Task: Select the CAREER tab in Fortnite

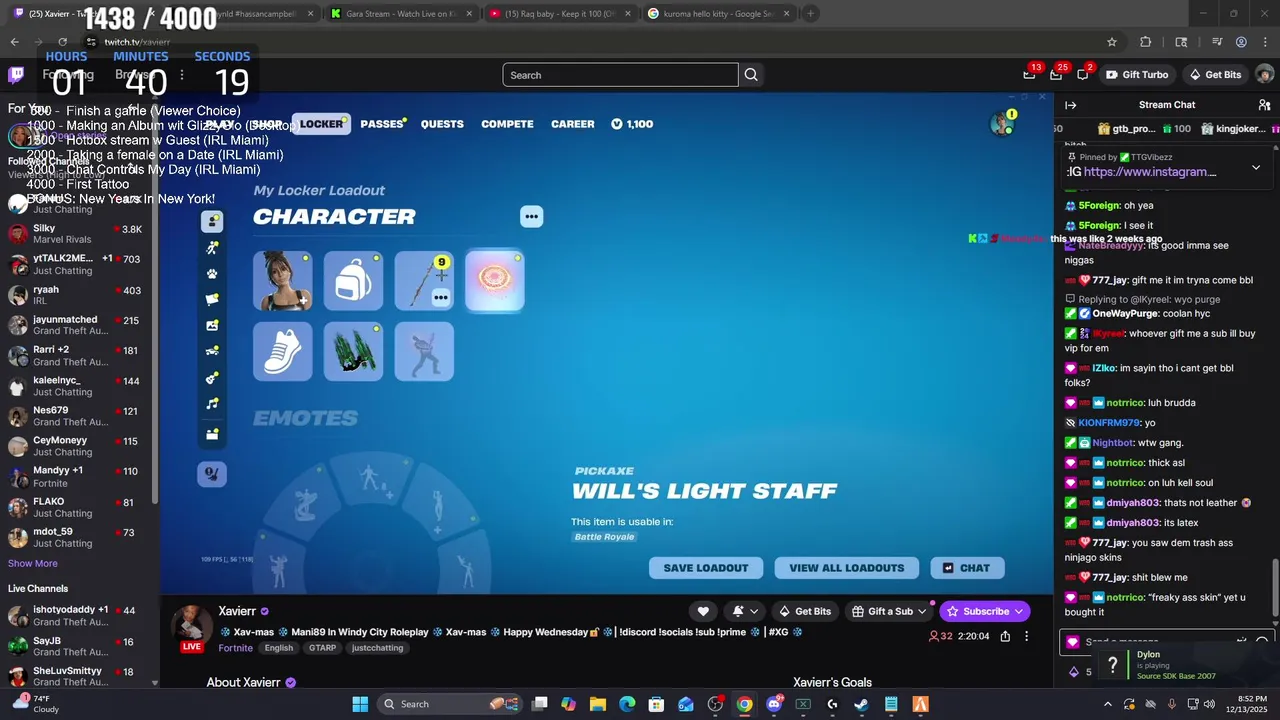Action: [573, 124]
